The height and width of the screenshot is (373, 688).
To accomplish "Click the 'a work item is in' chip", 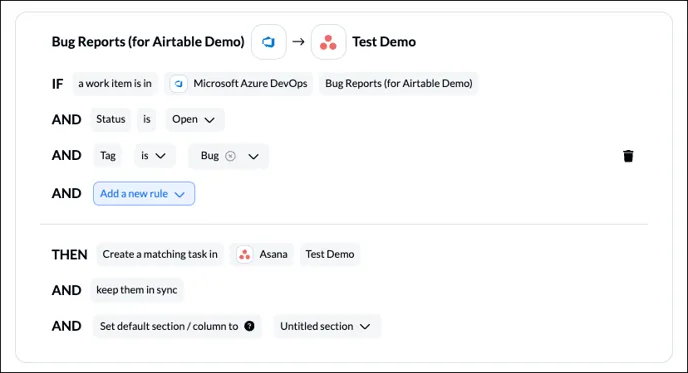I will 115,83.
